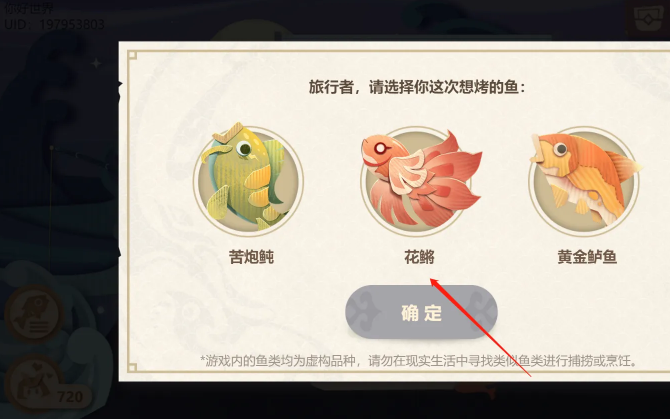The width and height of the screenshot is (670, 419).
Task: Pick the orange 黄金鲈鱼 fish portrait
Action: coord(585,181)
